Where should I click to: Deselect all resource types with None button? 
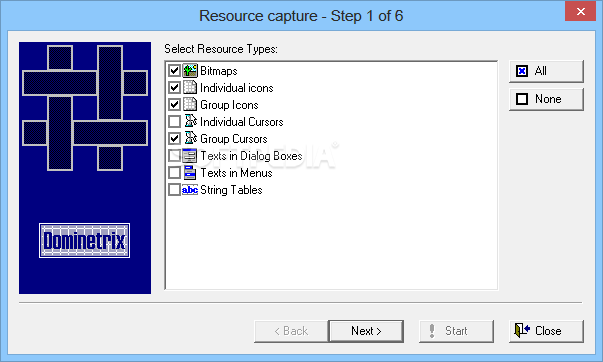coord(546,99)
